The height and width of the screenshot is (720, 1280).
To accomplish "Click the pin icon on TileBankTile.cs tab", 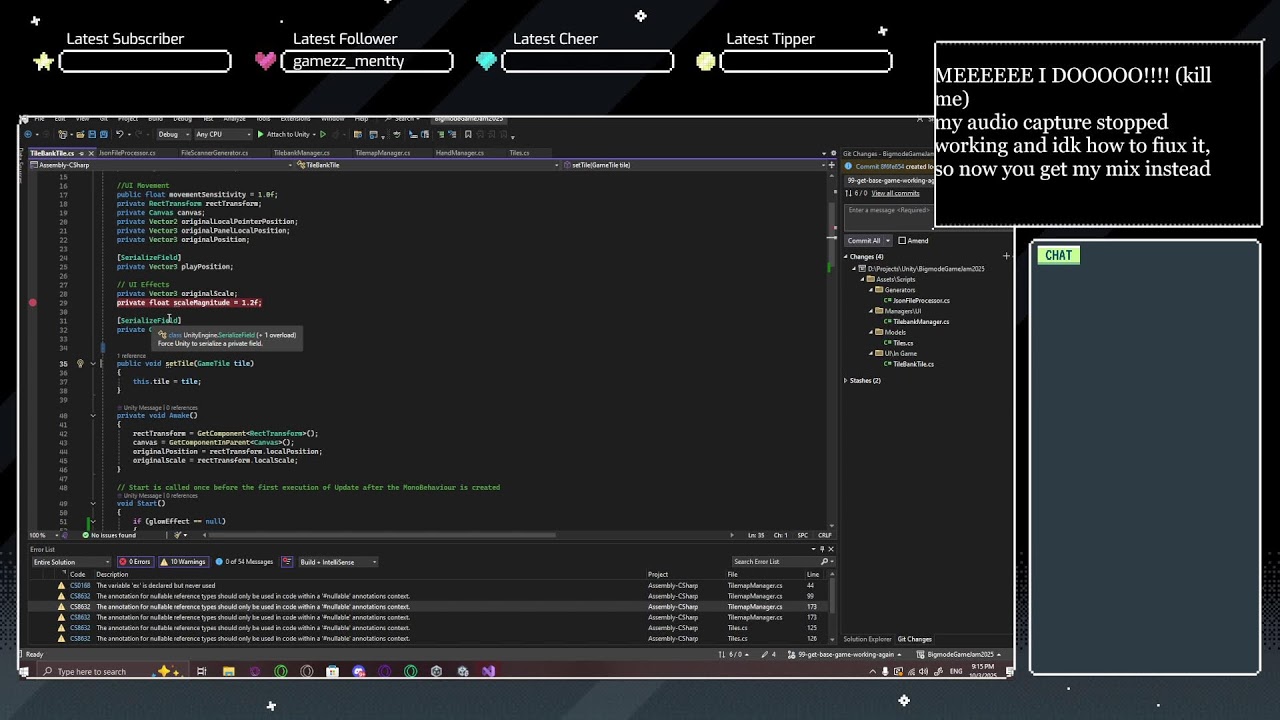I will [x=81, y=153].
